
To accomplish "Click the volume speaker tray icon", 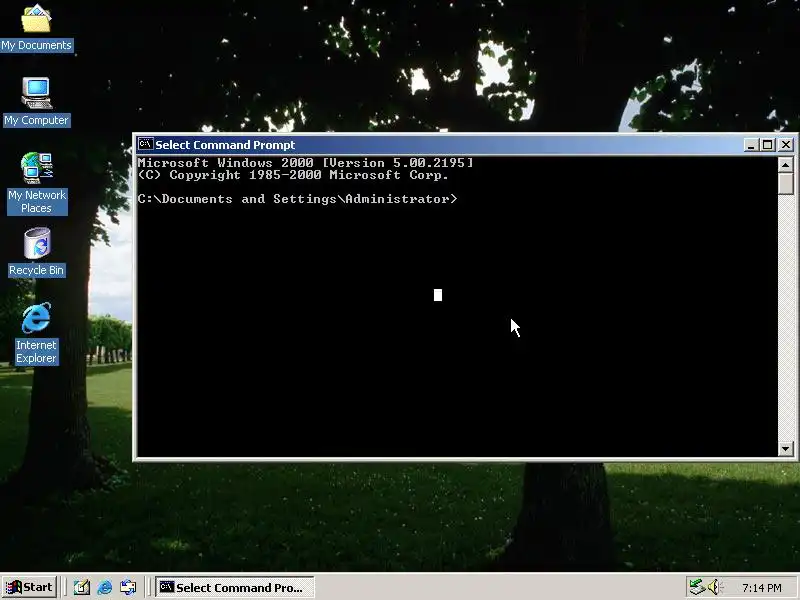I will pyautogui.click(x=713, y=587).
